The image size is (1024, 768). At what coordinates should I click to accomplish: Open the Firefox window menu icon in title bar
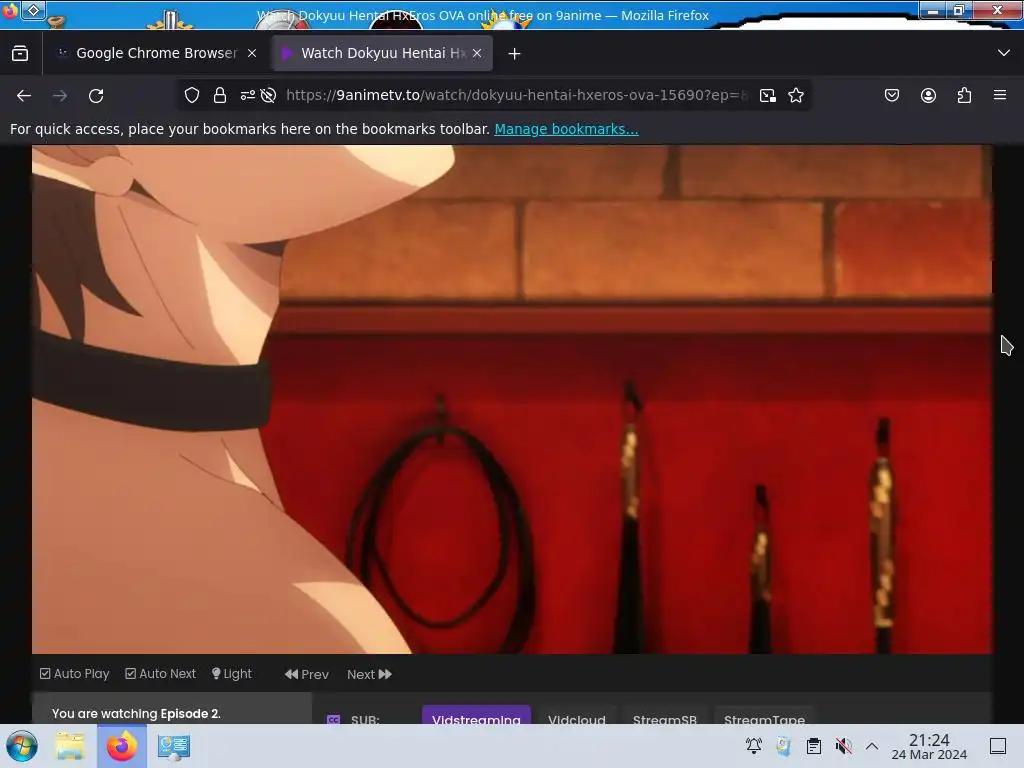pyautogui.click(x=10, y=10)
